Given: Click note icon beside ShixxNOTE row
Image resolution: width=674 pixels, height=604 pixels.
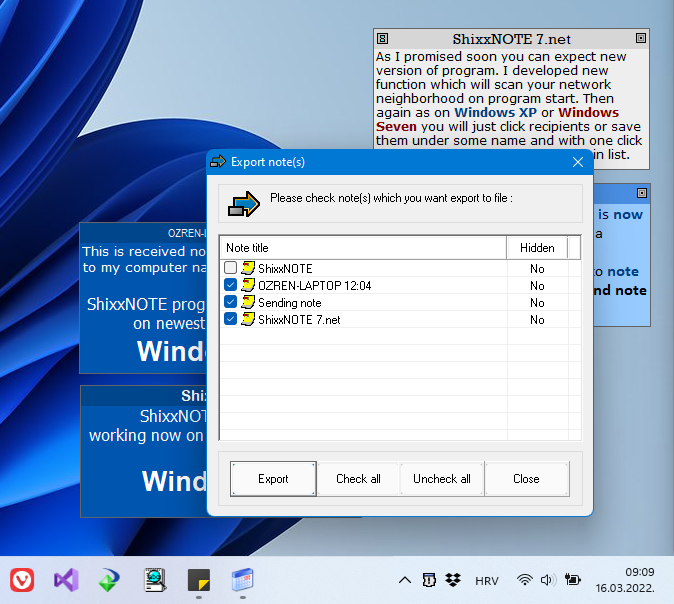Looking at the screenshot, I should pyautogui.click(x=248, y=268).
